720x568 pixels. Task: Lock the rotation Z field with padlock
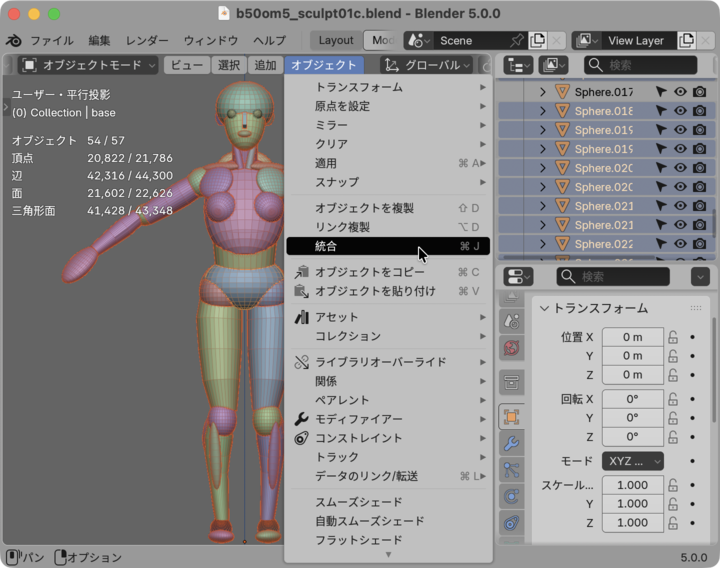[673, 437]
